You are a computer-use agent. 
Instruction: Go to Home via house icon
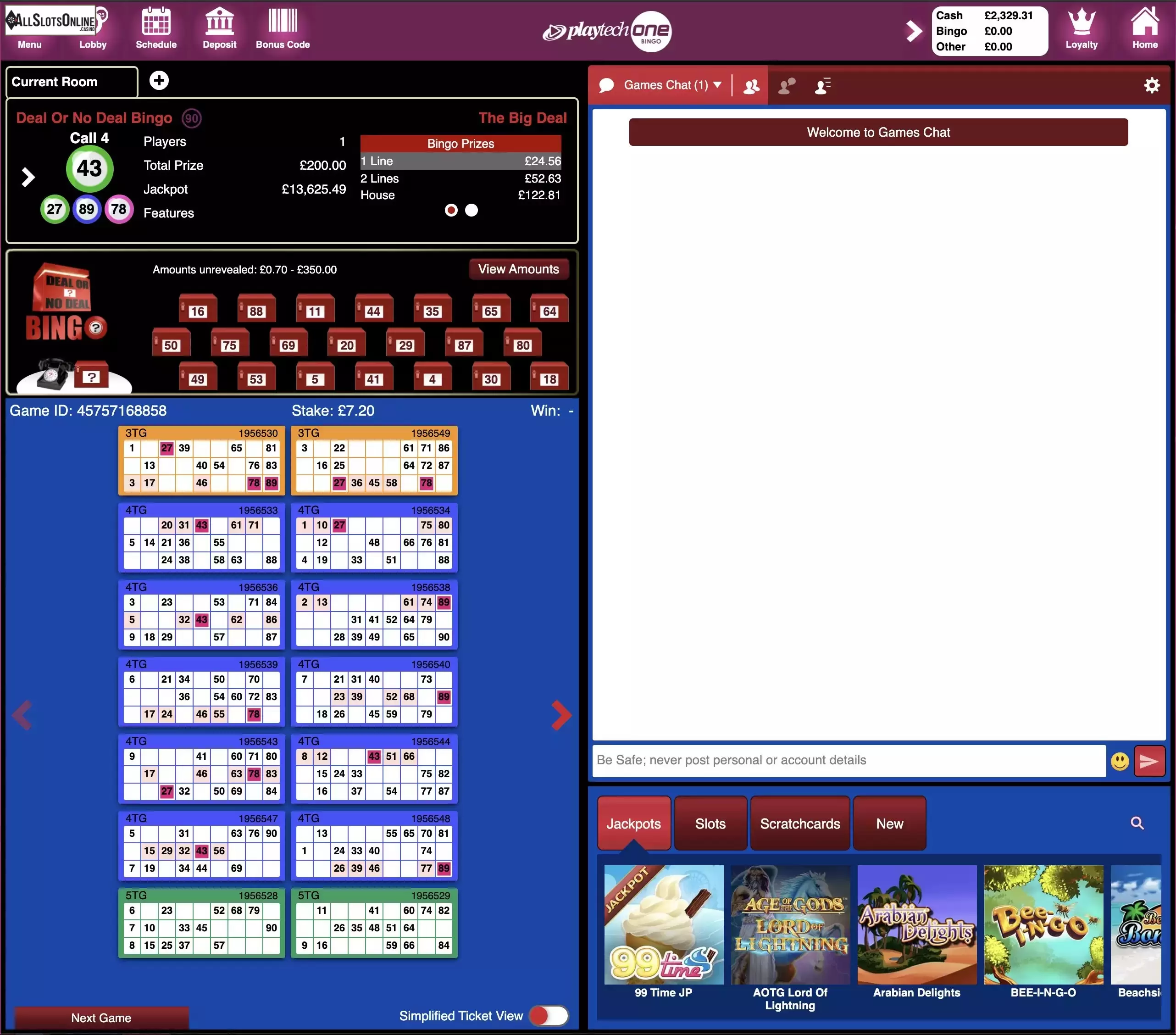[1145, 21]
